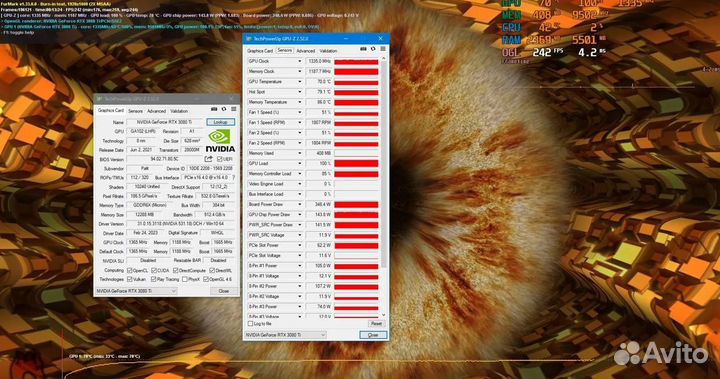Click refresh icon in Sensors window toolbar

pyautogui.click(x=373, y=49)
